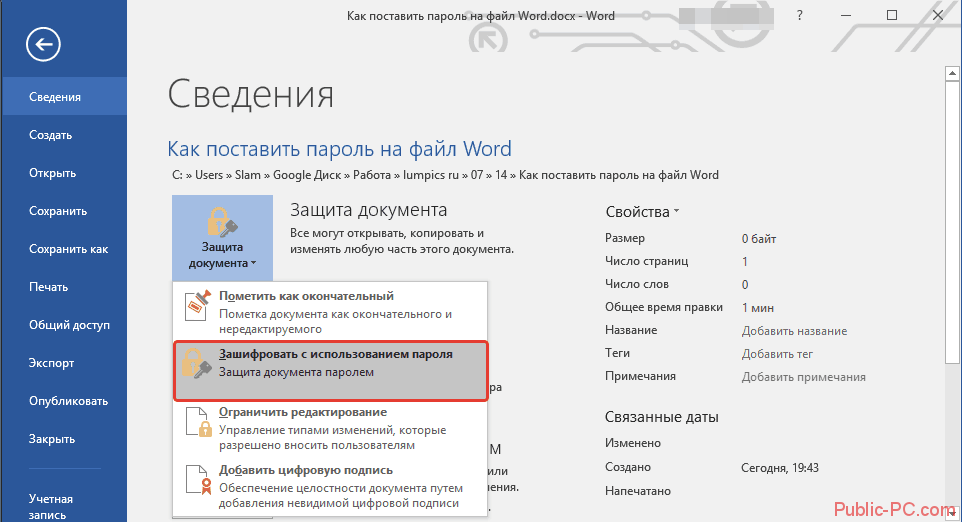
Task: Close the Word window
Action: tap(937, 16)
